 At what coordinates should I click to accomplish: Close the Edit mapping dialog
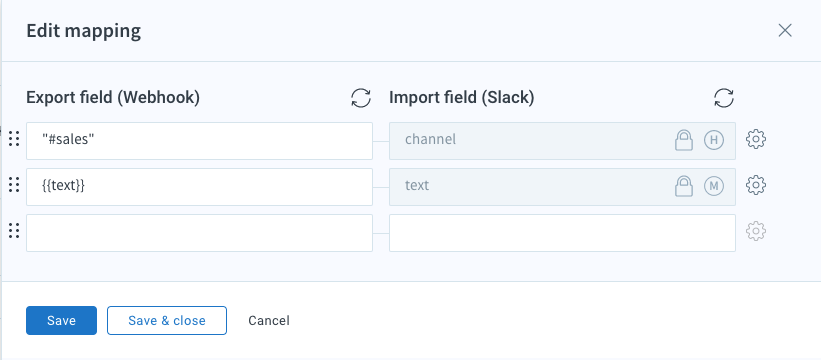click(x=785, y=30)
